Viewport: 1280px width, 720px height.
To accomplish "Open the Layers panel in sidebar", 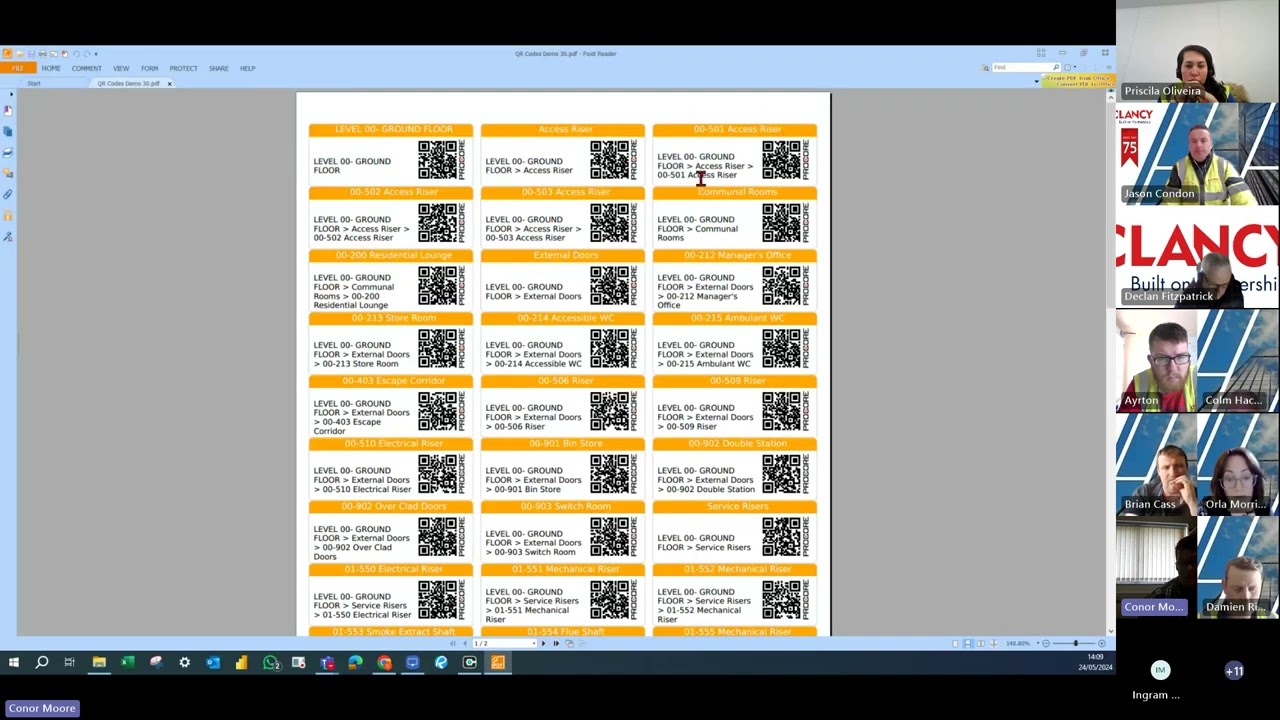I will pyautogui.click(x=8, y=152).
